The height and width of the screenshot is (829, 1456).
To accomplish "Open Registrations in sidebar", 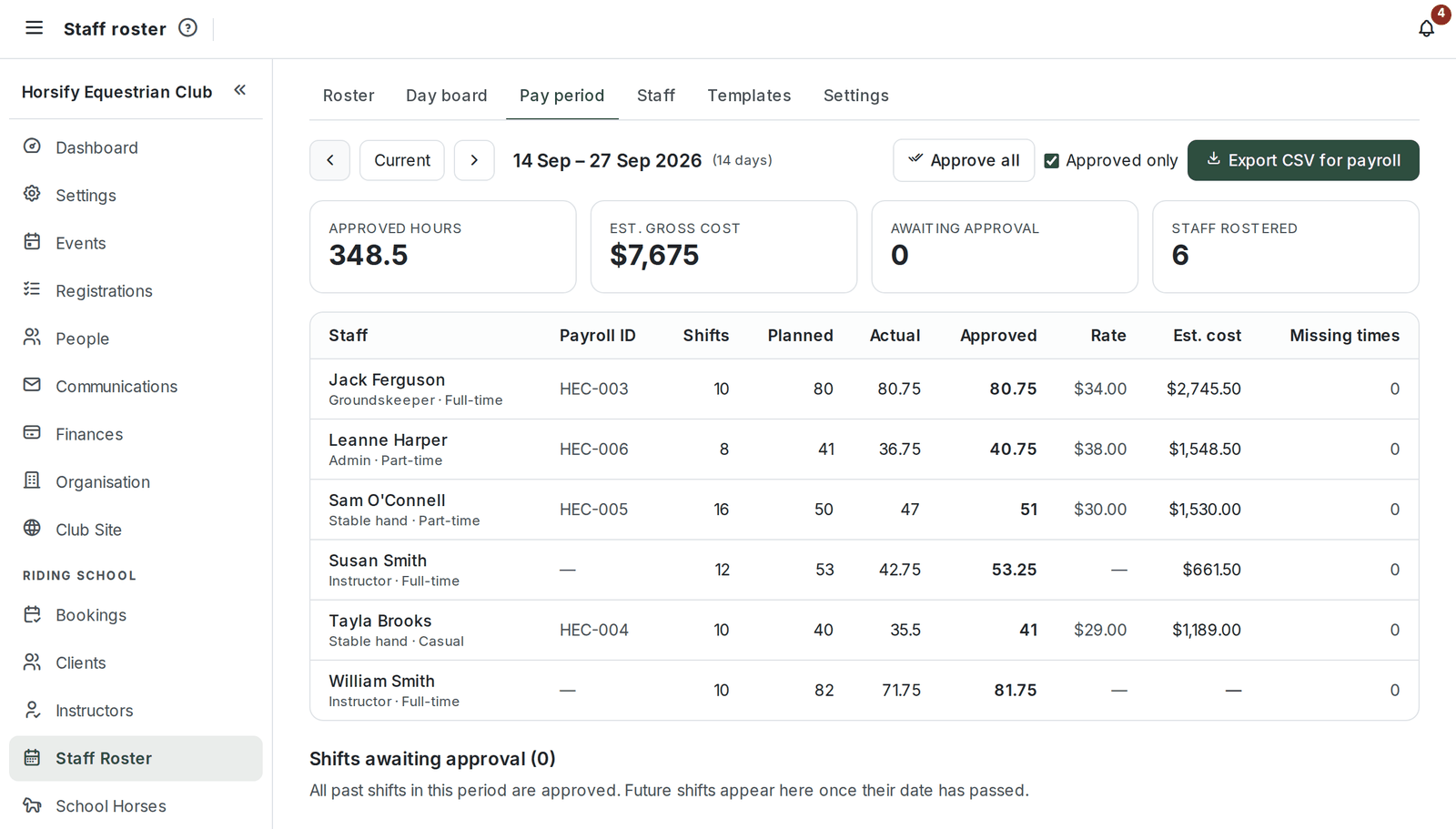I will [136, 290].
